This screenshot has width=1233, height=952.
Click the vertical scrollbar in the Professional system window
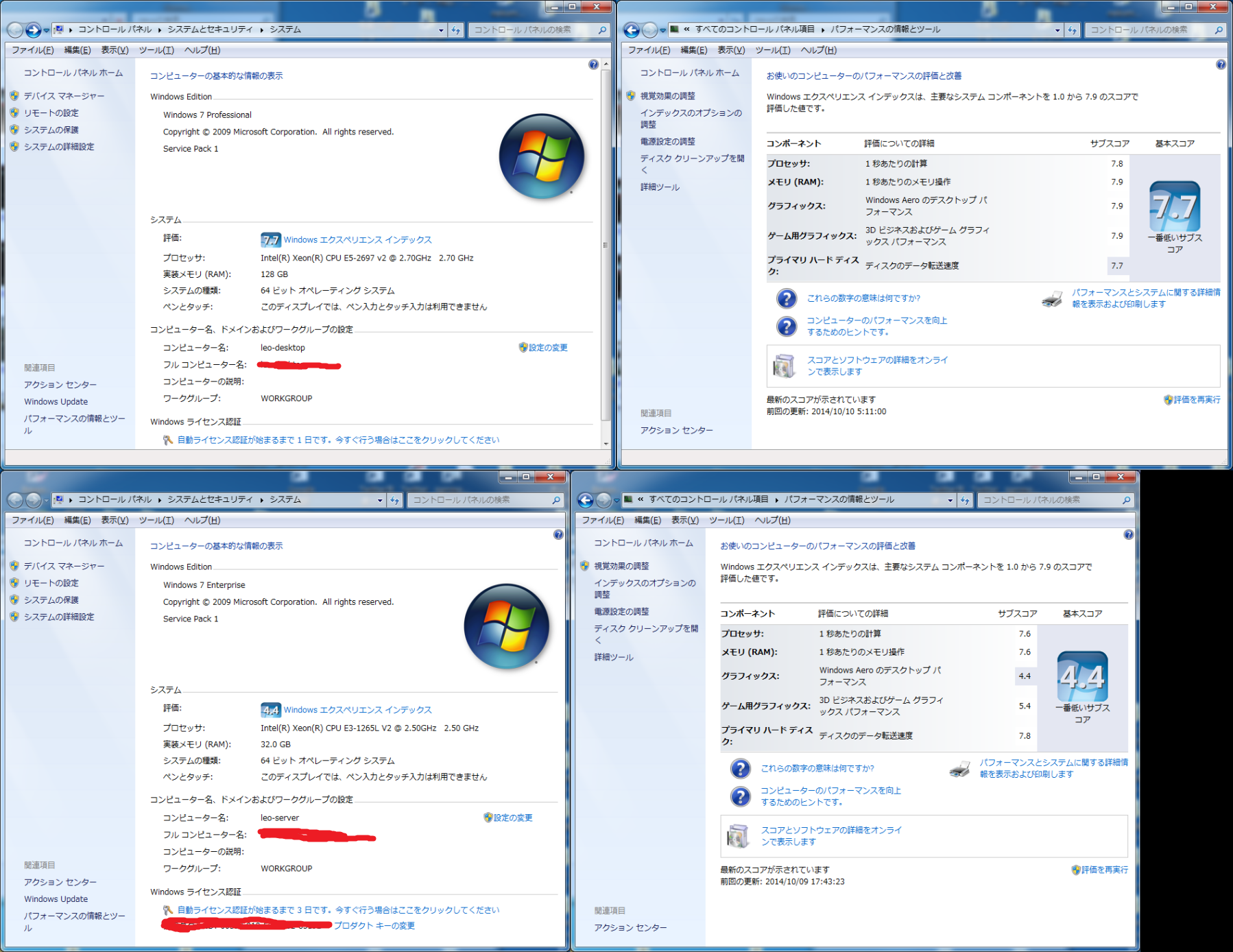(x=605, y=247)
